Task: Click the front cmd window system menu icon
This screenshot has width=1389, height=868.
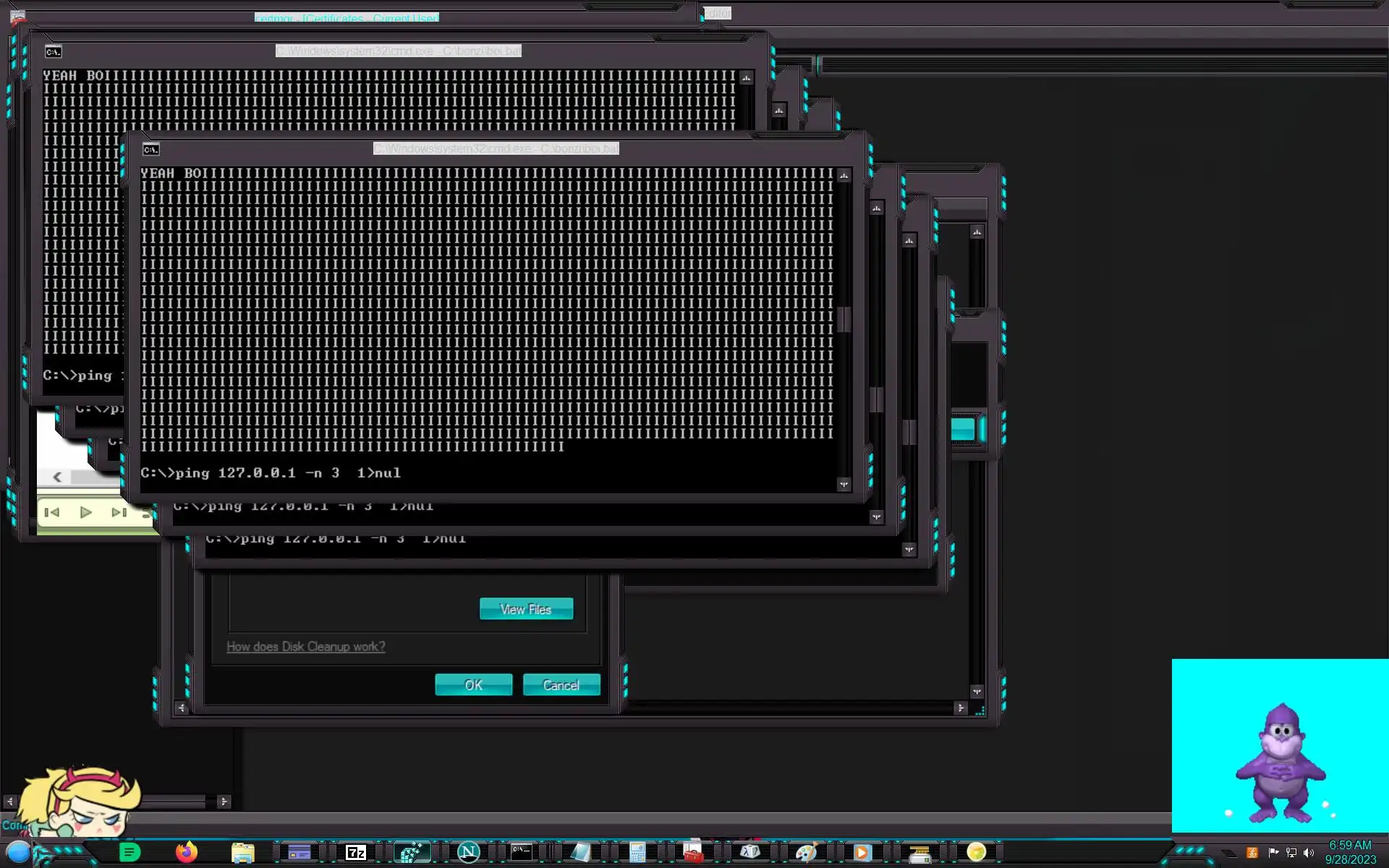Action: (x=150, y=150)
